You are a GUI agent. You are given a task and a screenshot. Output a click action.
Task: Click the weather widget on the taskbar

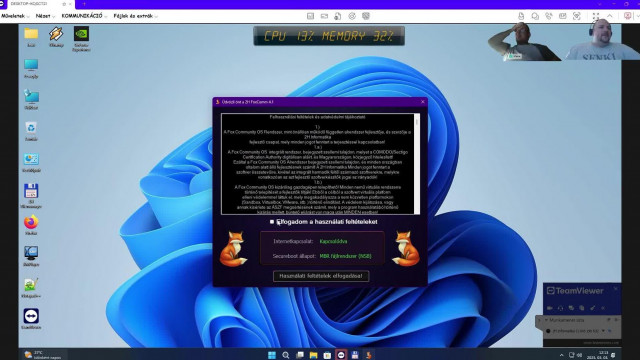[x=43, y=355]
